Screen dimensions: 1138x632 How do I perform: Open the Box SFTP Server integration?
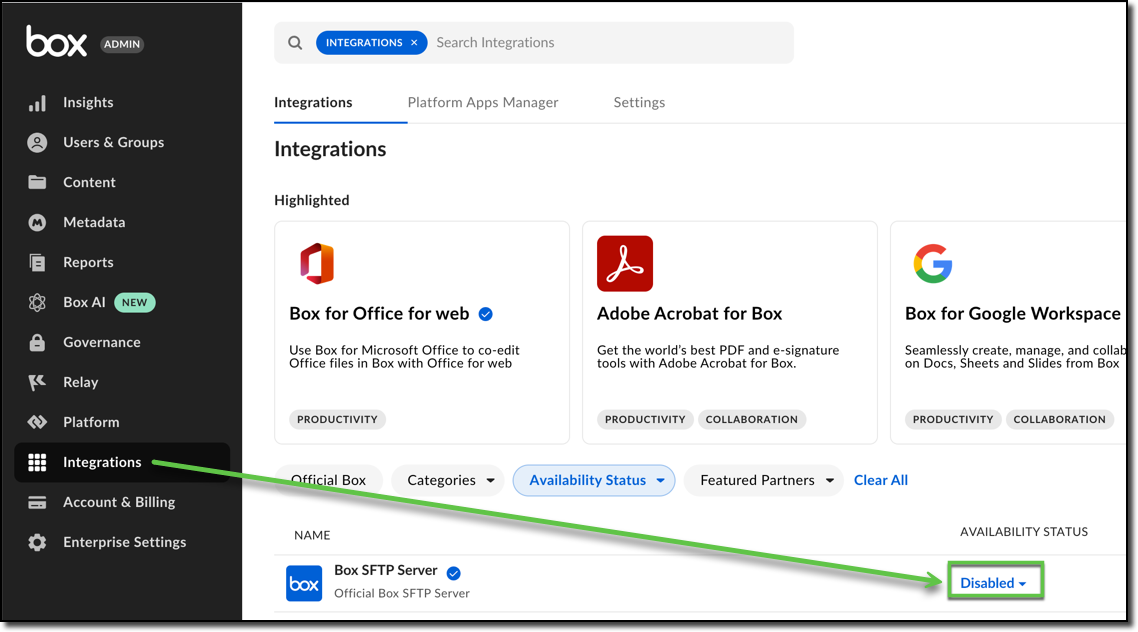[x=386, y=570]
